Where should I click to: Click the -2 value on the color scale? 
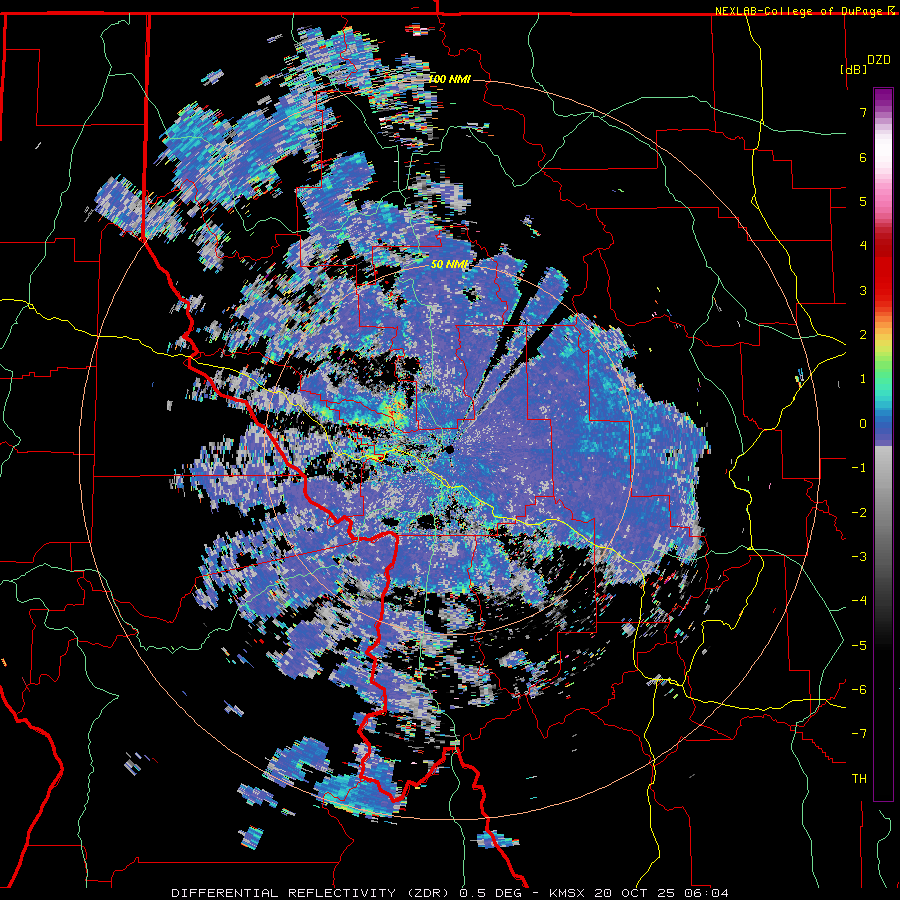859,513
